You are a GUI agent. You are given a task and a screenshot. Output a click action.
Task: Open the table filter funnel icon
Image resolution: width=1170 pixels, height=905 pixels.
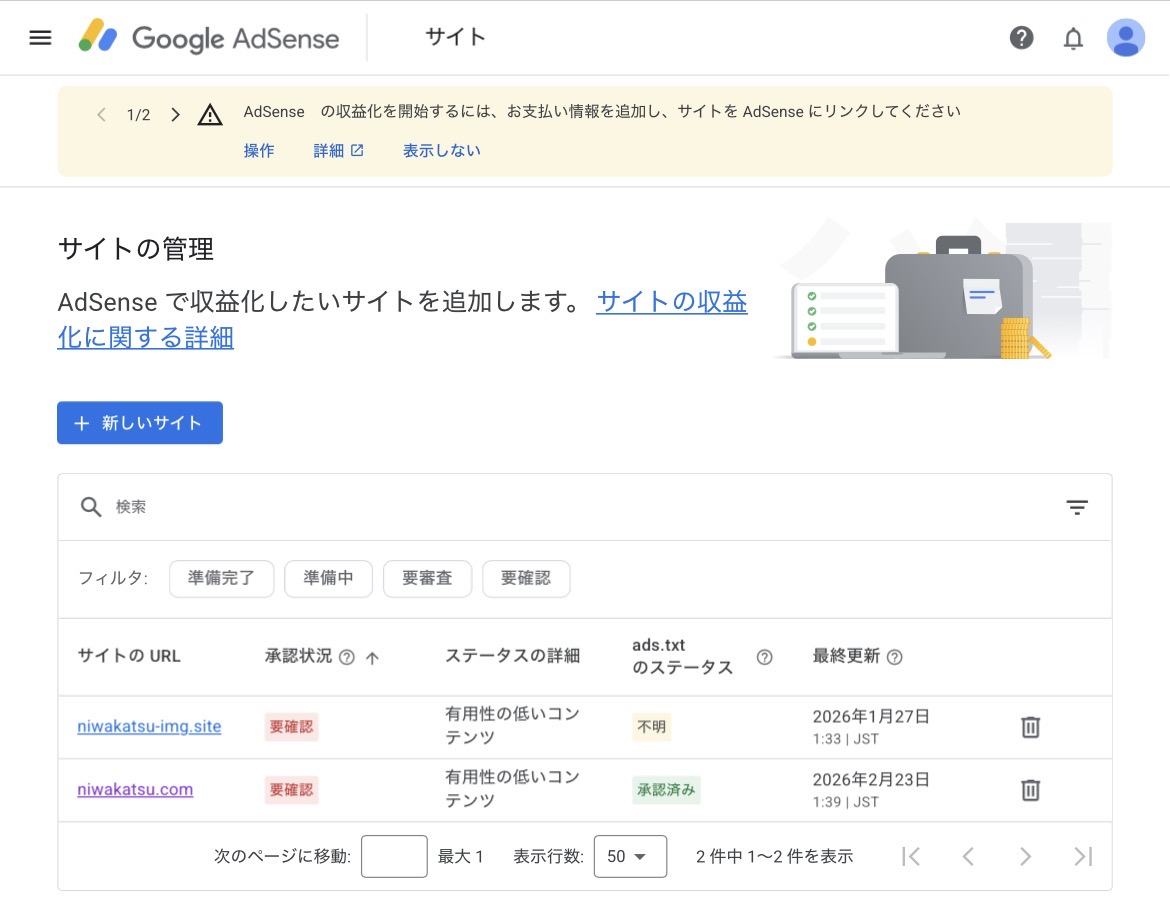click(x=1077, y=507)
